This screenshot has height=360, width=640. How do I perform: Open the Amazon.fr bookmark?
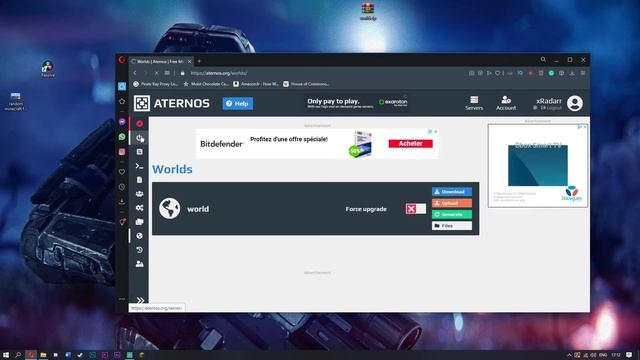[256, 84]
